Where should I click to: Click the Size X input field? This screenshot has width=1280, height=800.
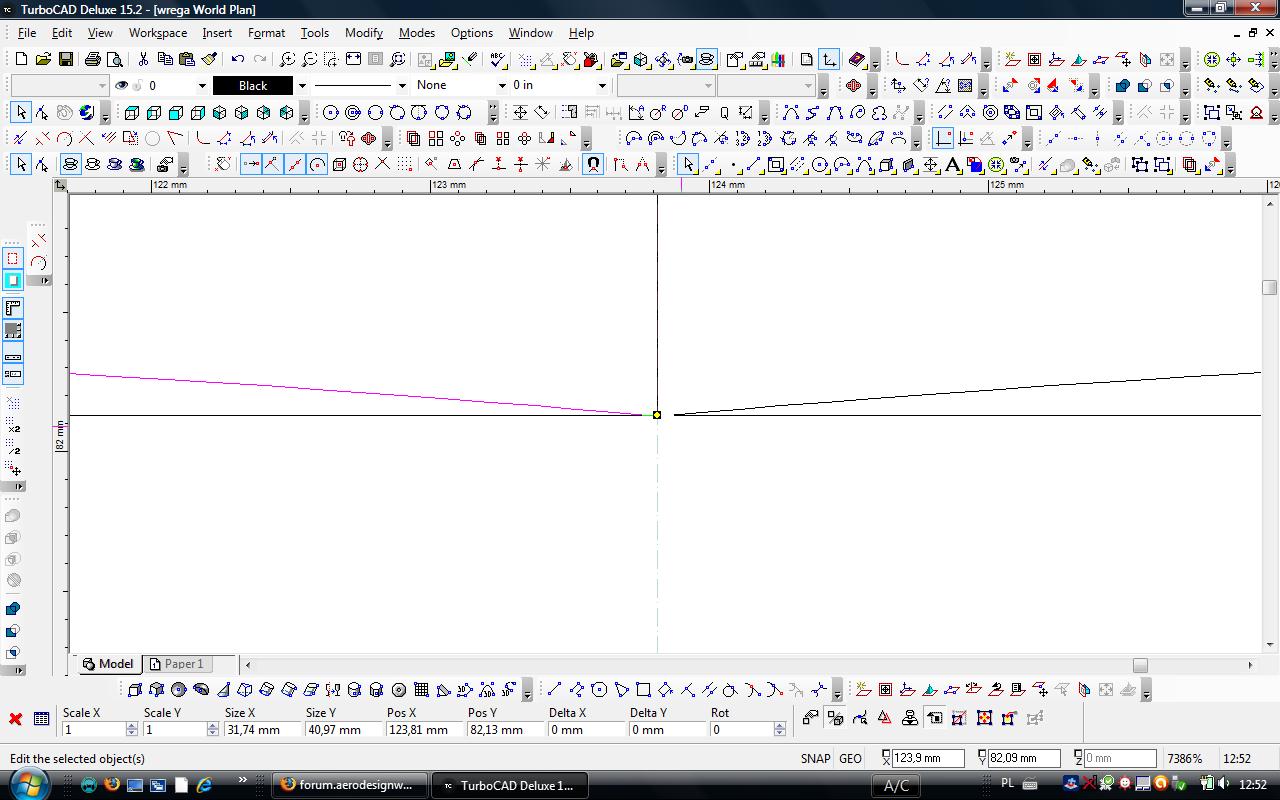tap(260, 730)
